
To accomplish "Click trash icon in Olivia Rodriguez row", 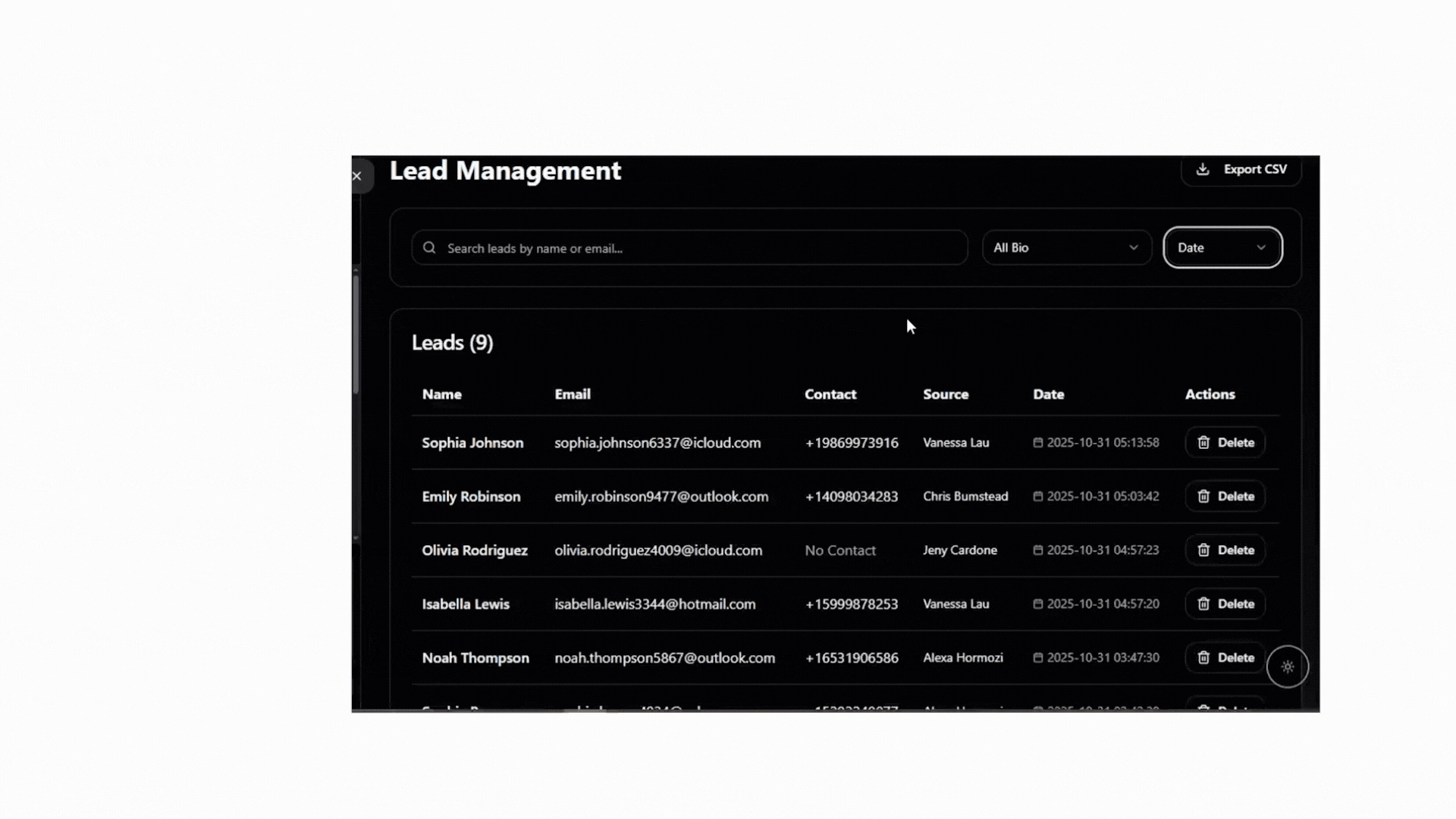I will click(1203, 551).
